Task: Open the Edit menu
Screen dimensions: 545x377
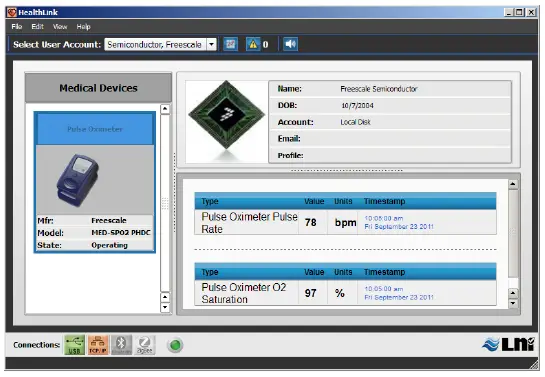Action: coord(38,26)
